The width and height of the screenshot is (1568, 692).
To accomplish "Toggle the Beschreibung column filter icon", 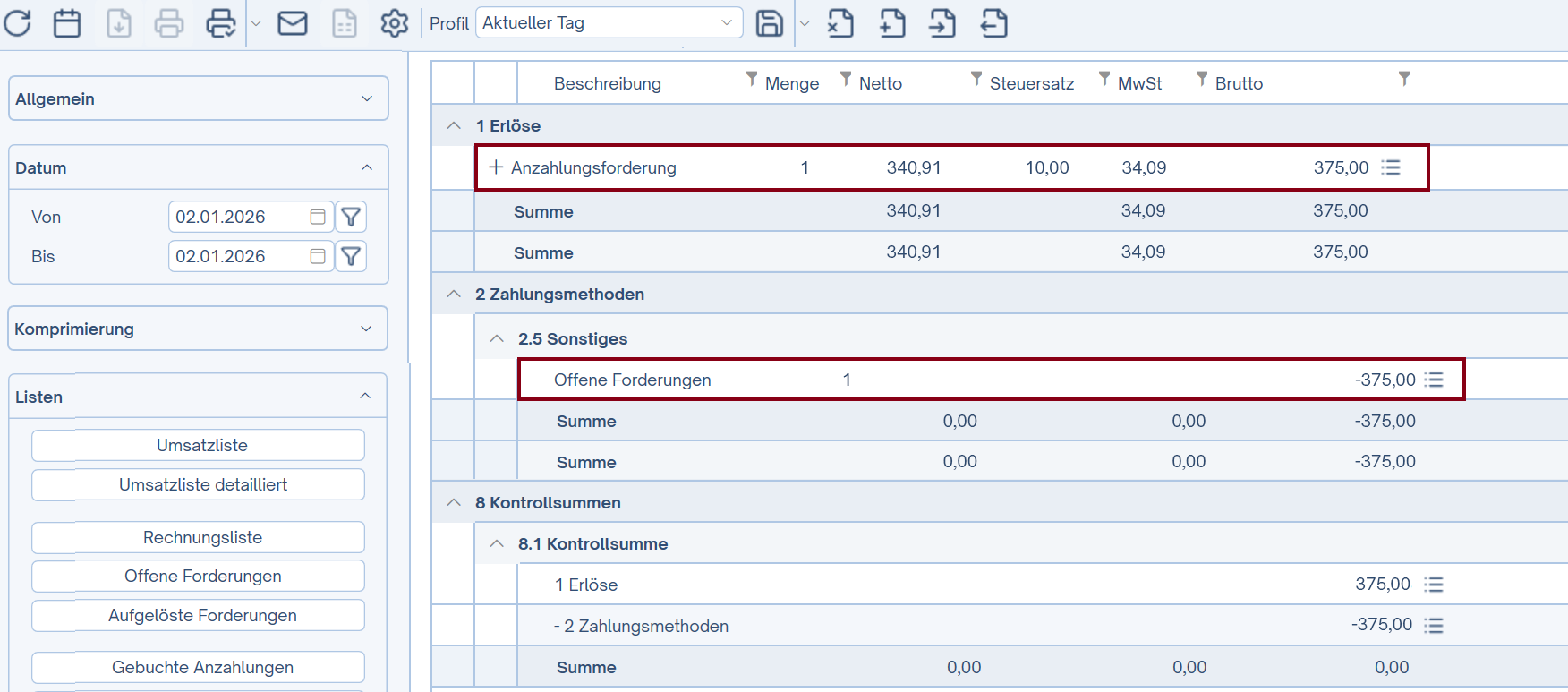I will tap(752, 80).
